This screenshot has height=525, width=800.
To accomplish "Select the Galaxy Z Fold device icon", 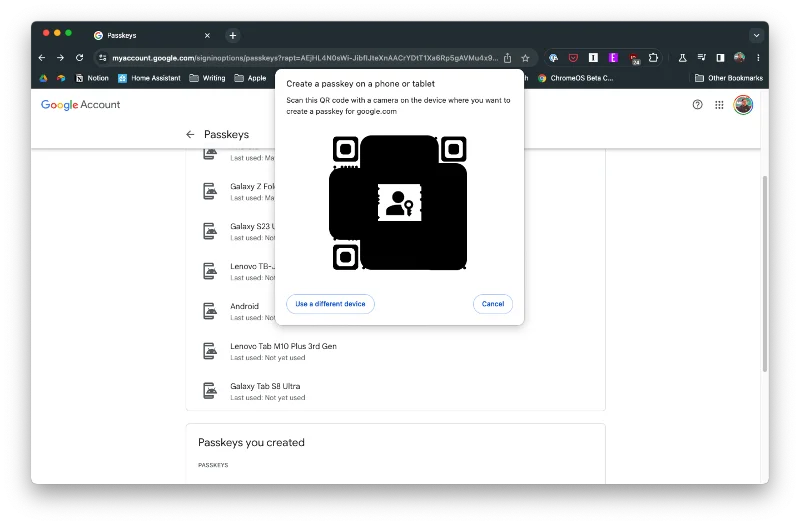I will click(210, 191).
